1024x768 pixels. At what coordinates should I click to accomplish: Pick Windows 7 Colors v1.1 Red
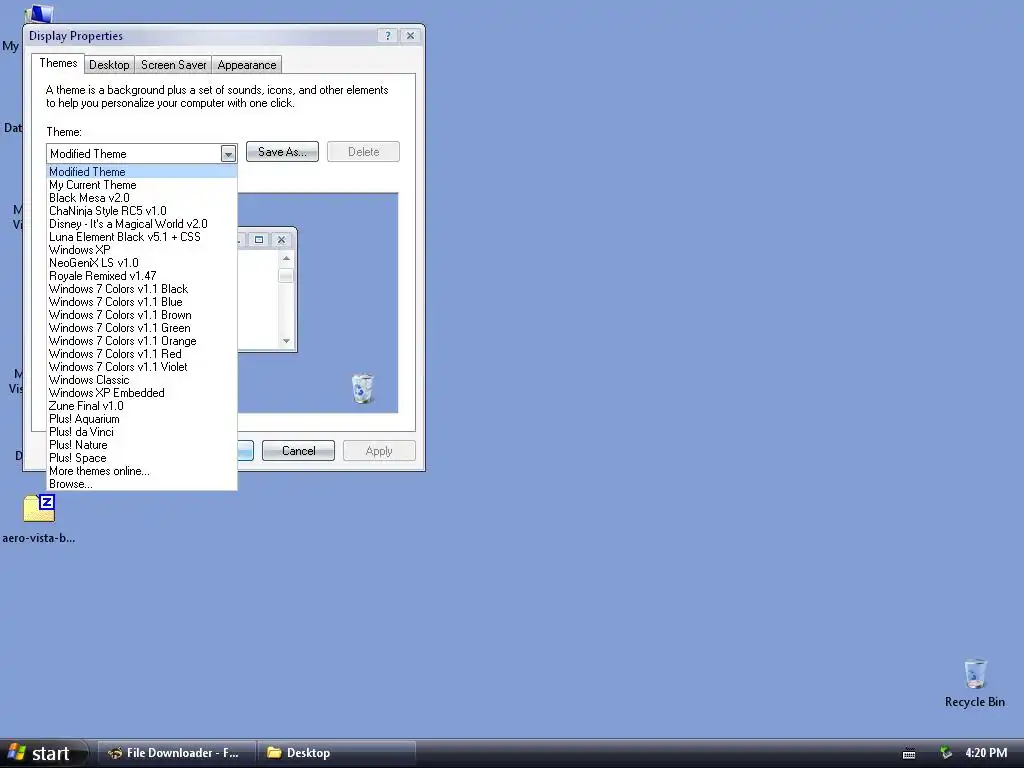pos(142,354)
